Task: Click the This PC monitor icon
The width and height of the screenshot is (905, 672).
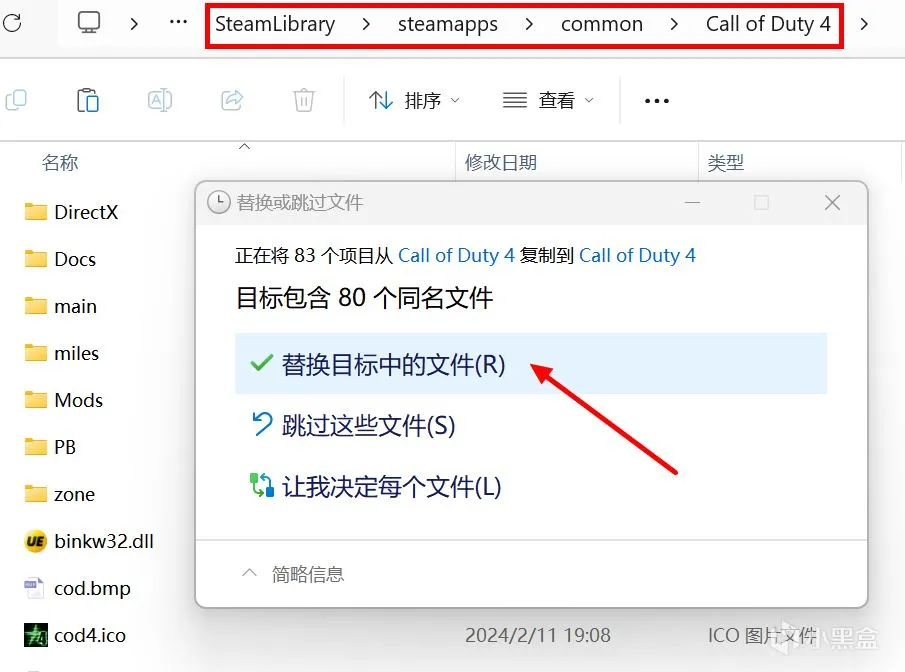Action: point(89,23)
